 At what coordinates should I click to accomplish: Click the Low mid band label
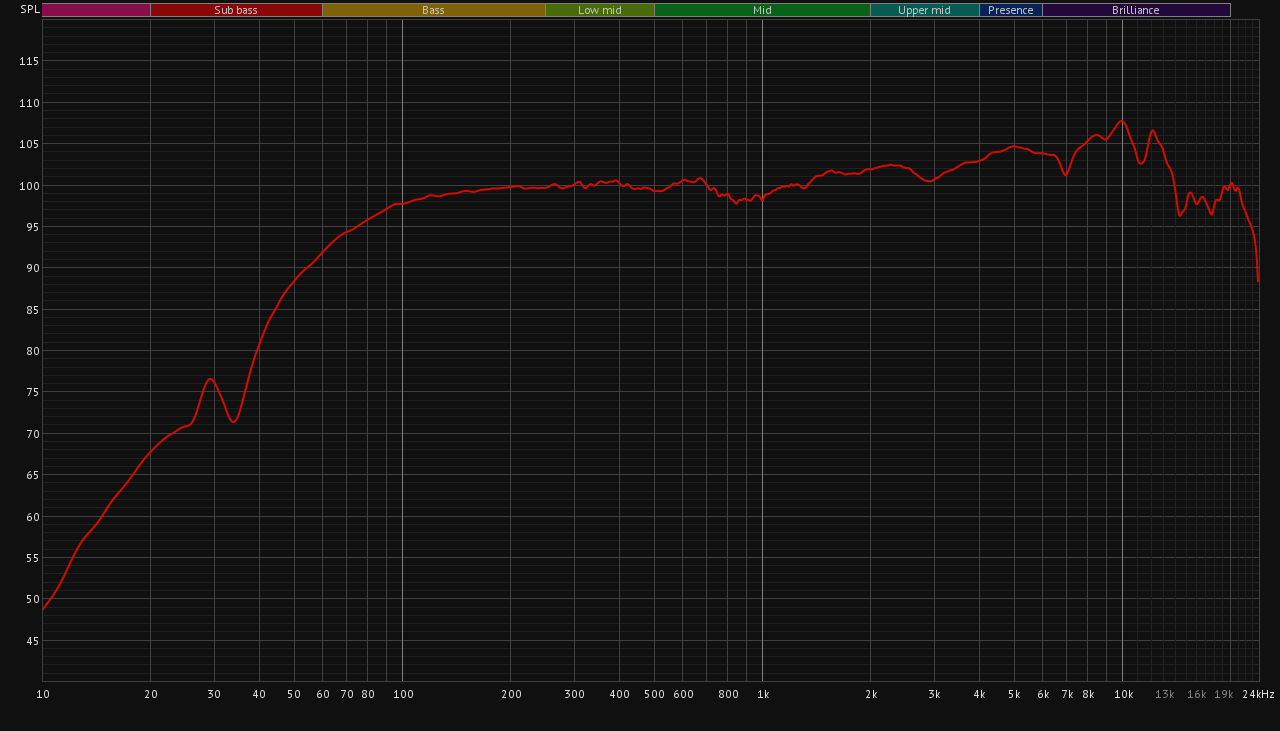click(600, 10)
